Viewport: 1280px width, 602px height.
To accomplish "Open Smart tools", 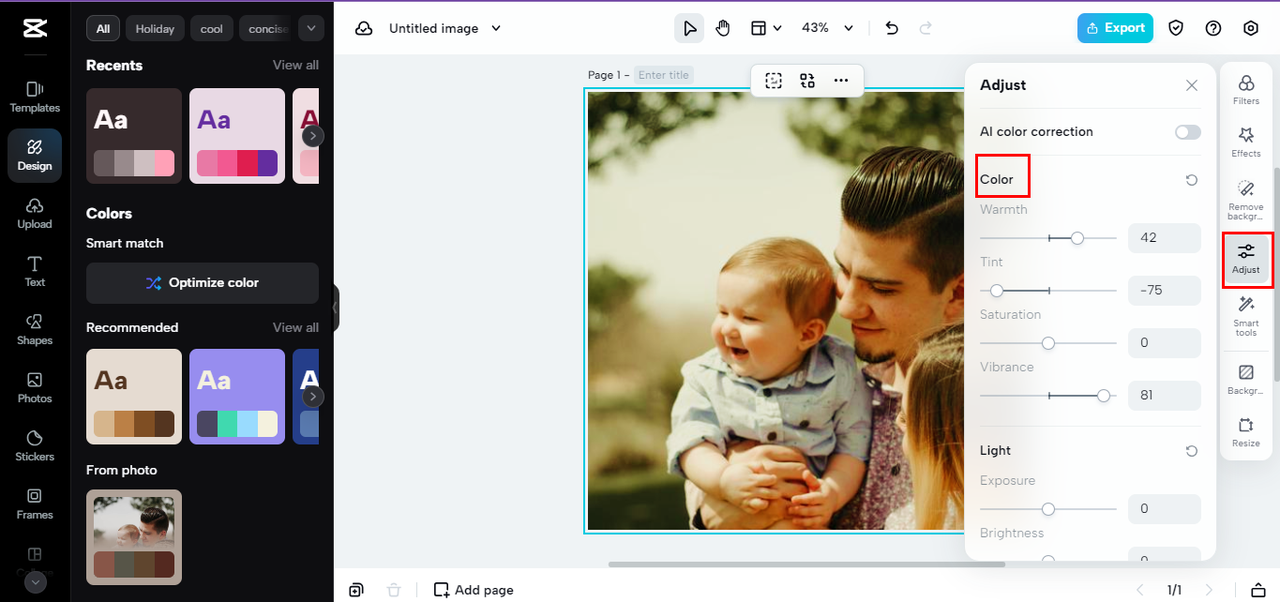I will (x=1246, y=316).
